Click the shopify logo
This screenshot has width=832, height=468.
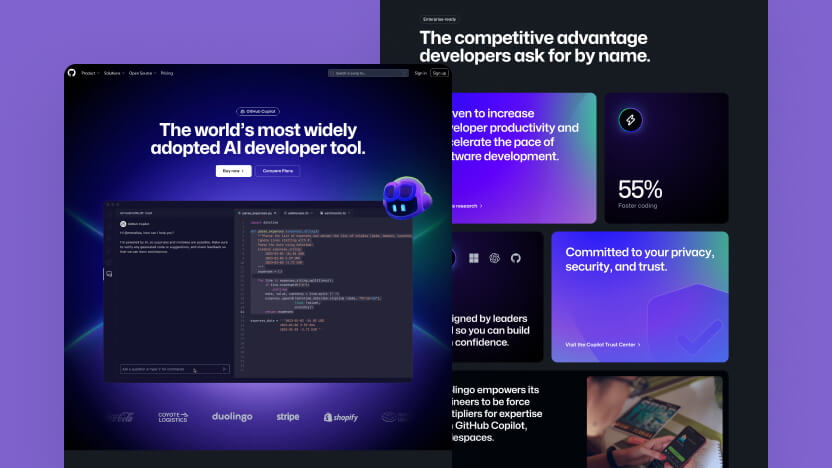[x=341, y=417]
